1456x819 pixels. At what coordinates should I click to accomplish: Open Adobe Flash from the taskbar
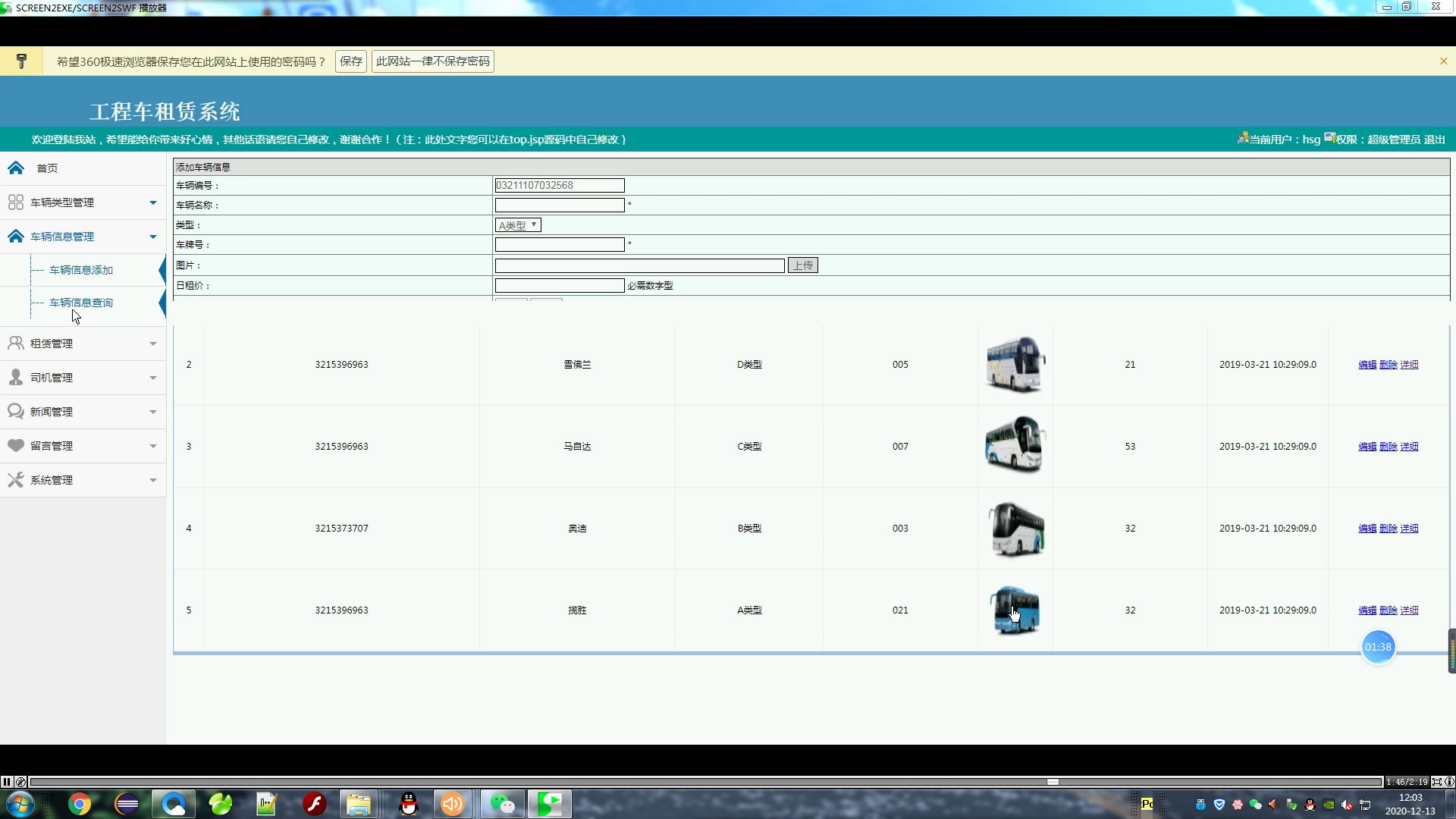pos(314,804)
